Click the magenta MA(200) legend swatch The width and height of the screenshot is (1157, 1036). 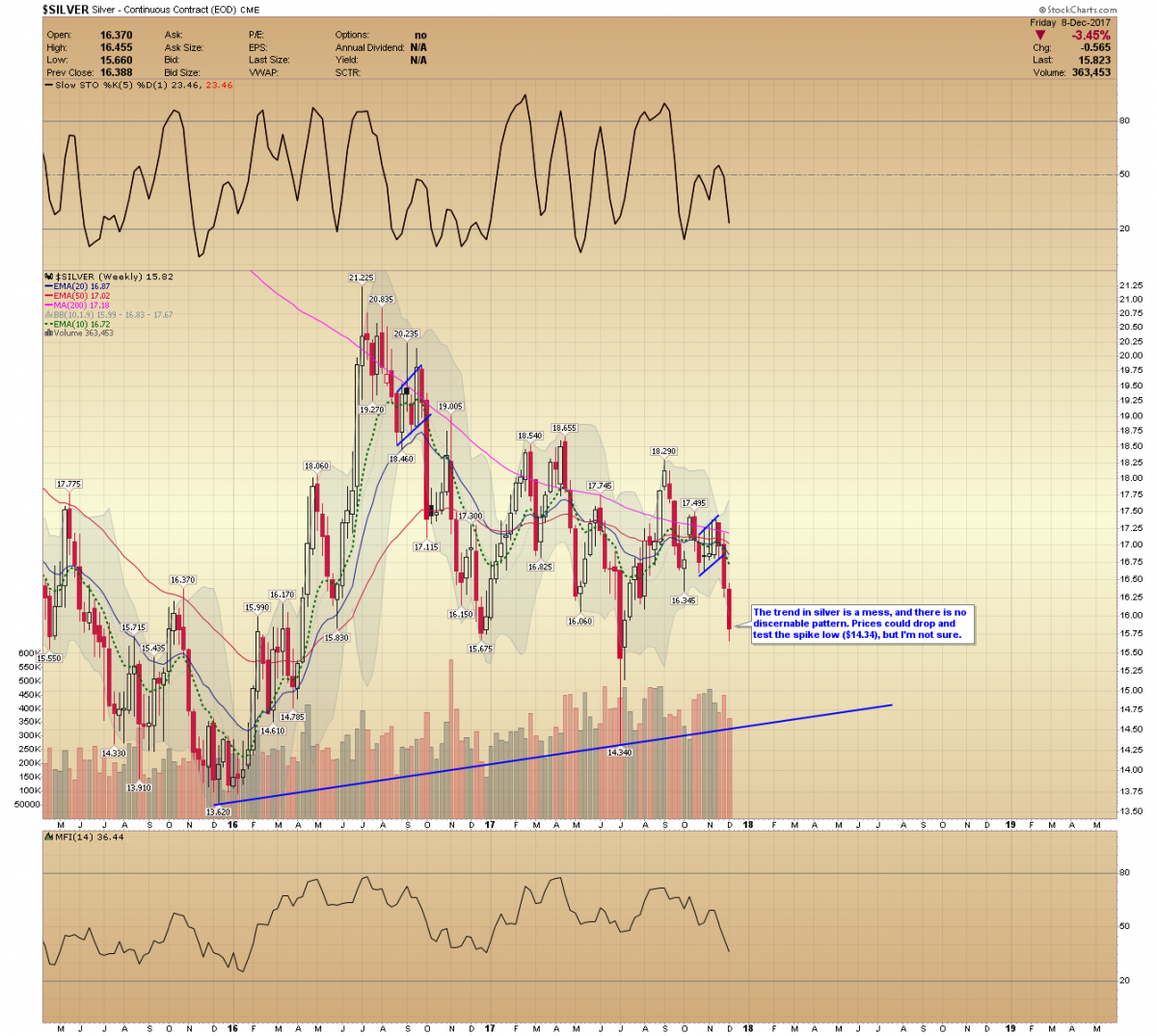point(48,305)
